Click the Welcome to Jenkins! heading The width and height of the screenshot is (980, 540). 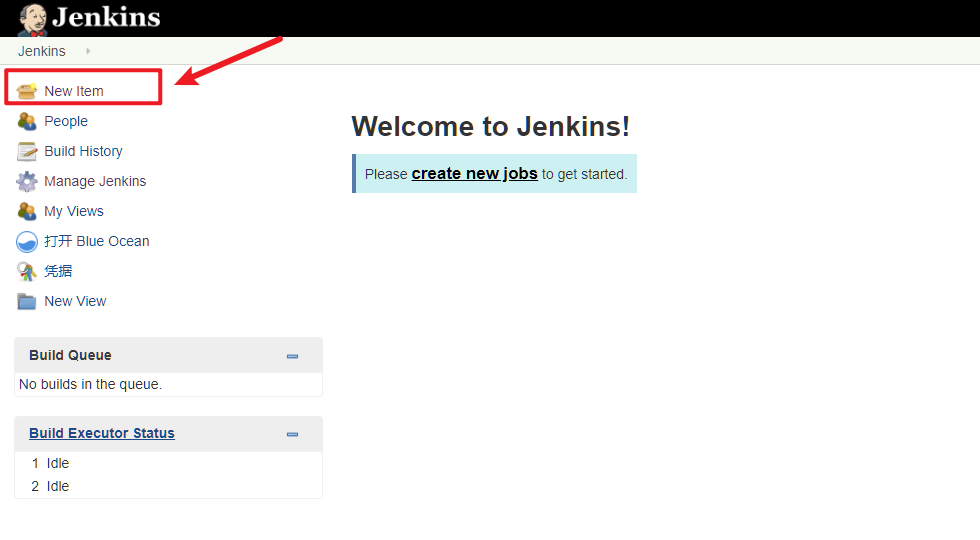click(x=491, y=126)
